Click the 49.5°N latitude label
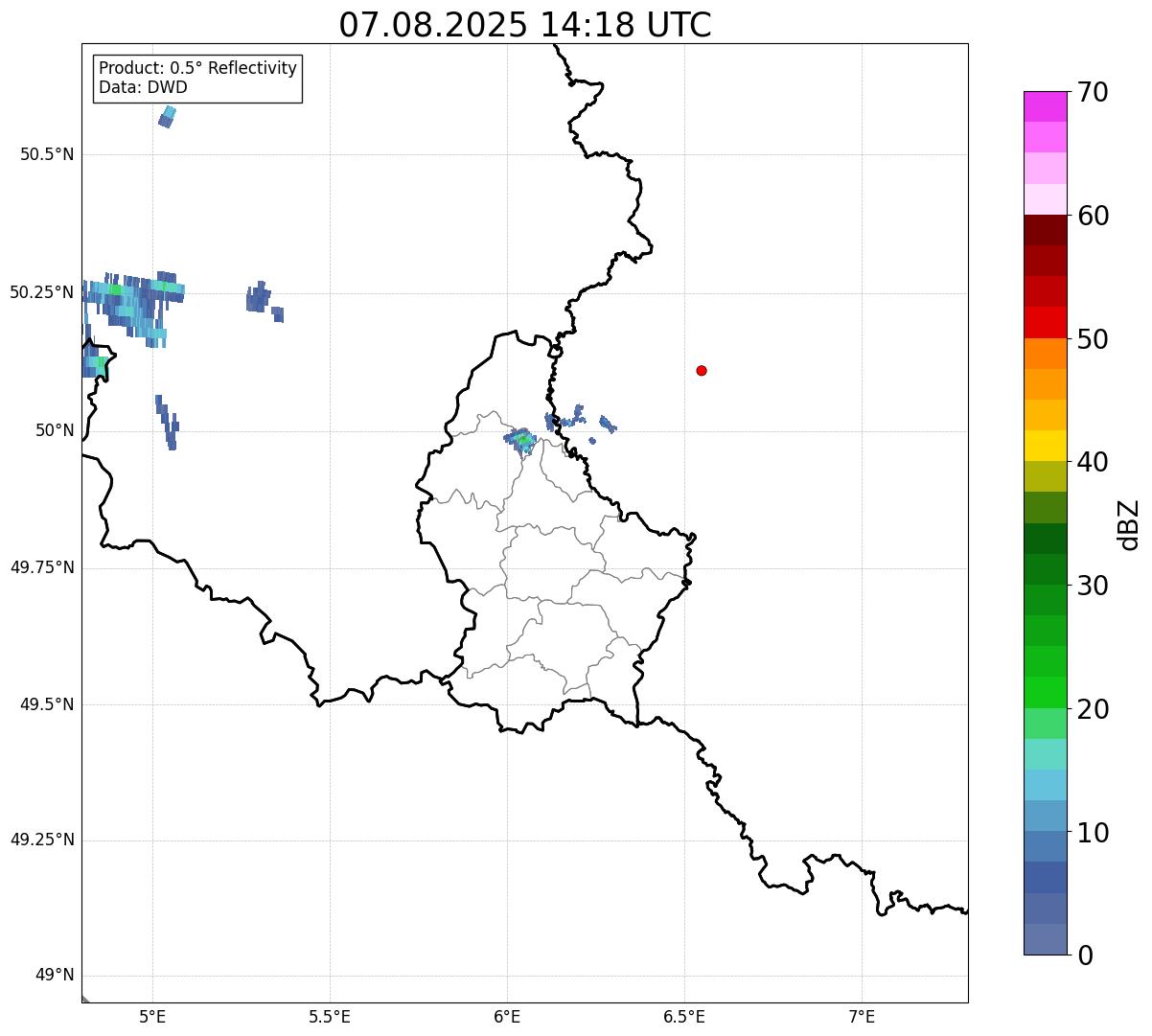This screenshot has height=1036, width=1152. coord(47,704)
